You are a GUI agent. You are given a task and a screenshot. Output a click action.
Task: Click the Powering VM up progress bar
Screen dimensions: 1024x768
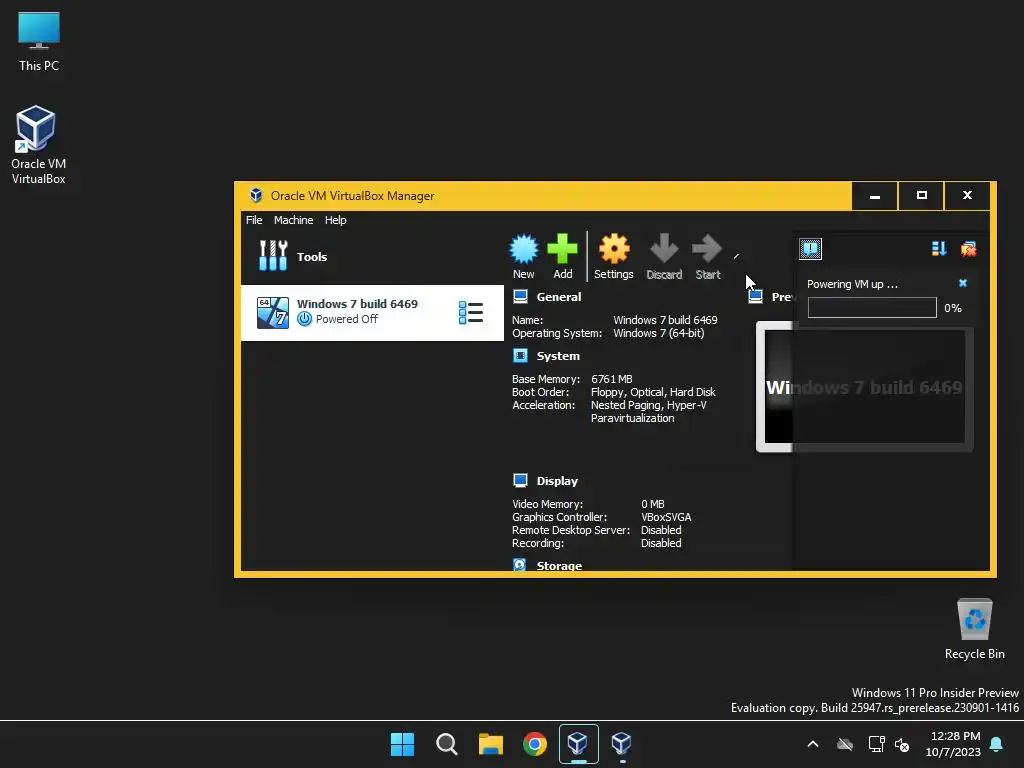click(872, 308)
